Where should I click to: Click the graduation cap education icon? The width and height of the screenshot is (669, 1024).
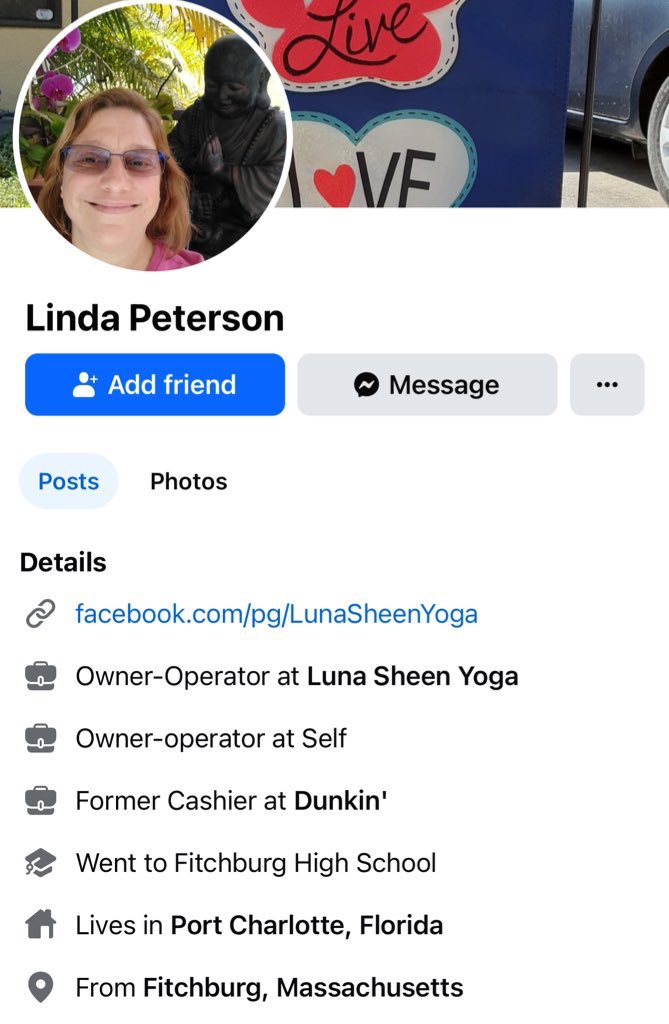pos(41,863)
